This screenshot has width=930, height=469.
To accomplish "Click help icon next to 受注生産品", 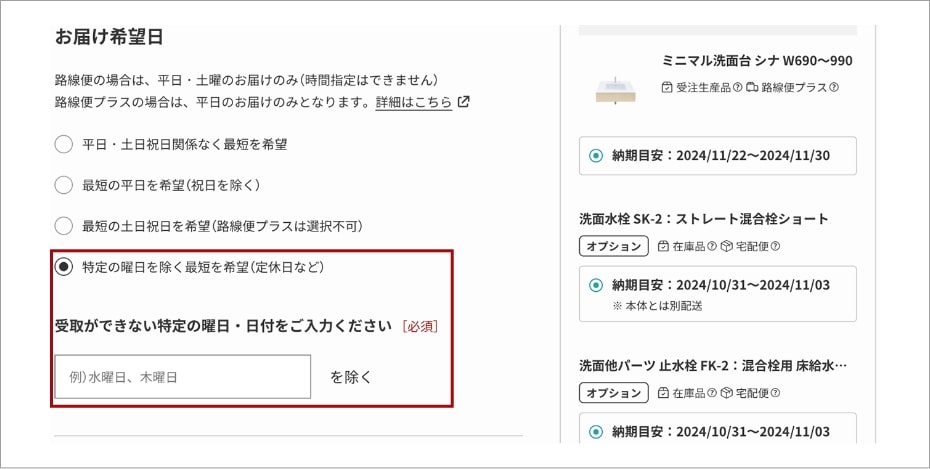I will pos(737,87).
